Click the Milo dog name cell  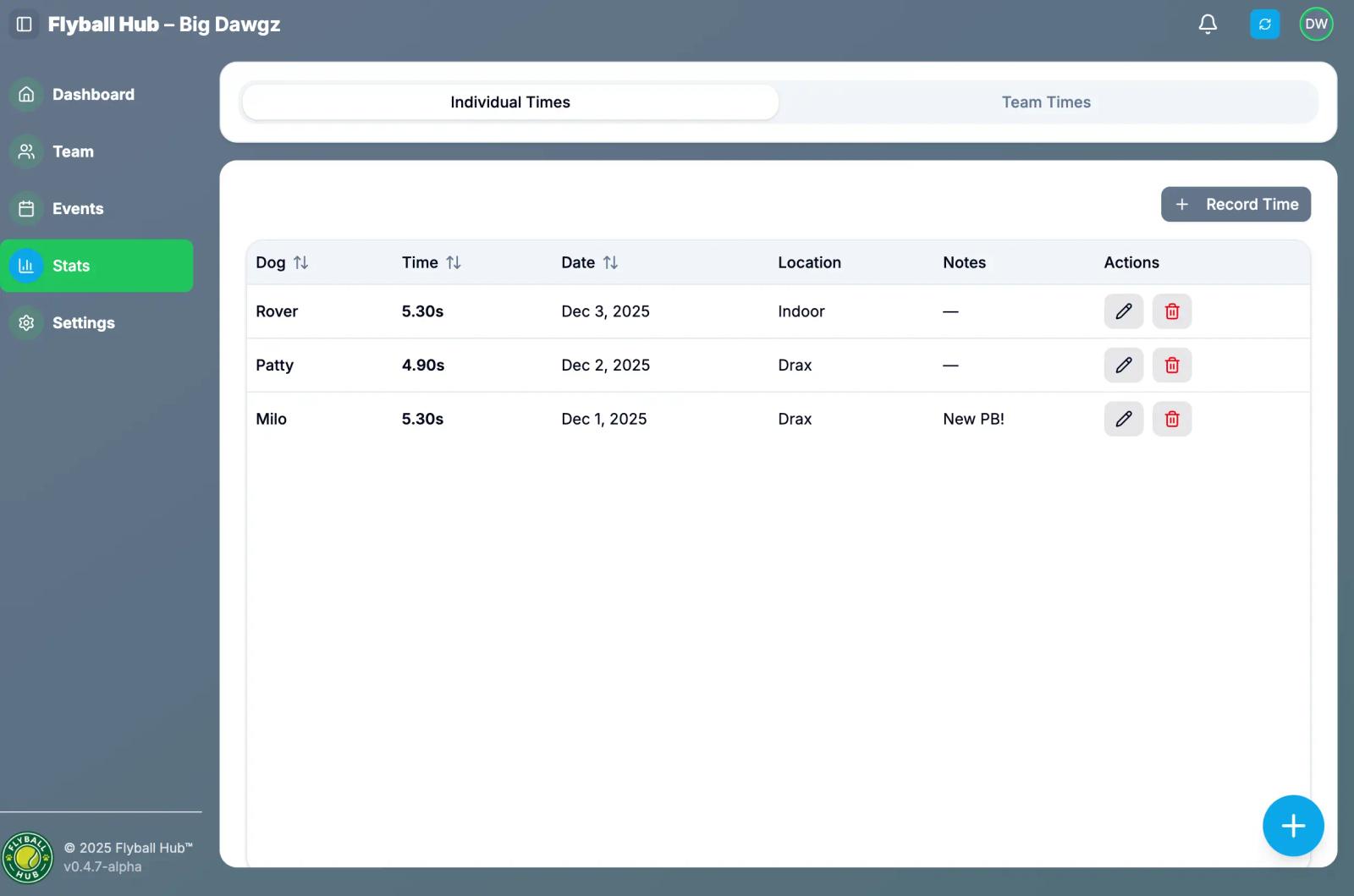tap(271, 419)
